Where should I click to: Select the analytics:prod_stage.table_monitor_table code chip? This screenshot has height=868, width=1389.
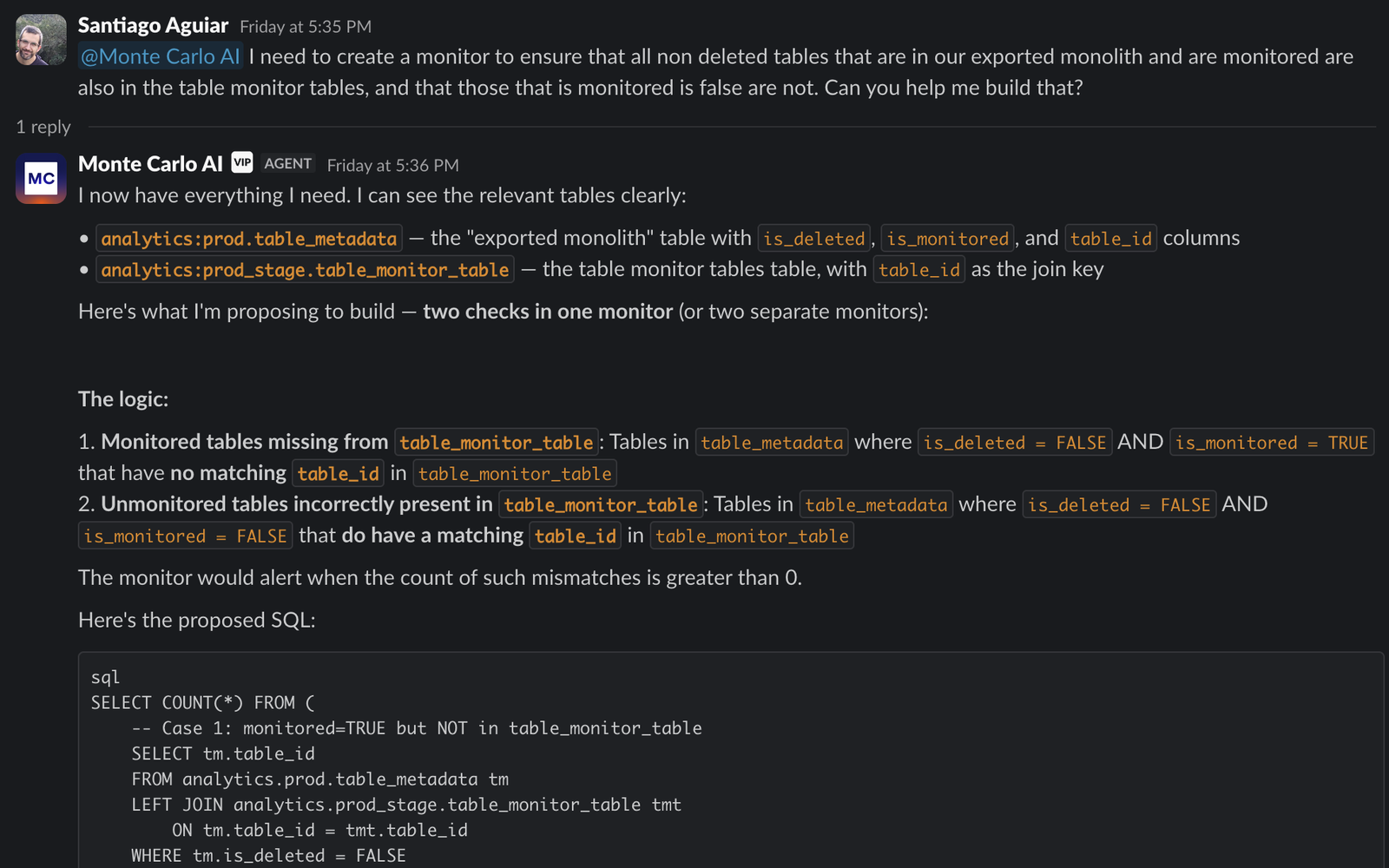point(305,270)
